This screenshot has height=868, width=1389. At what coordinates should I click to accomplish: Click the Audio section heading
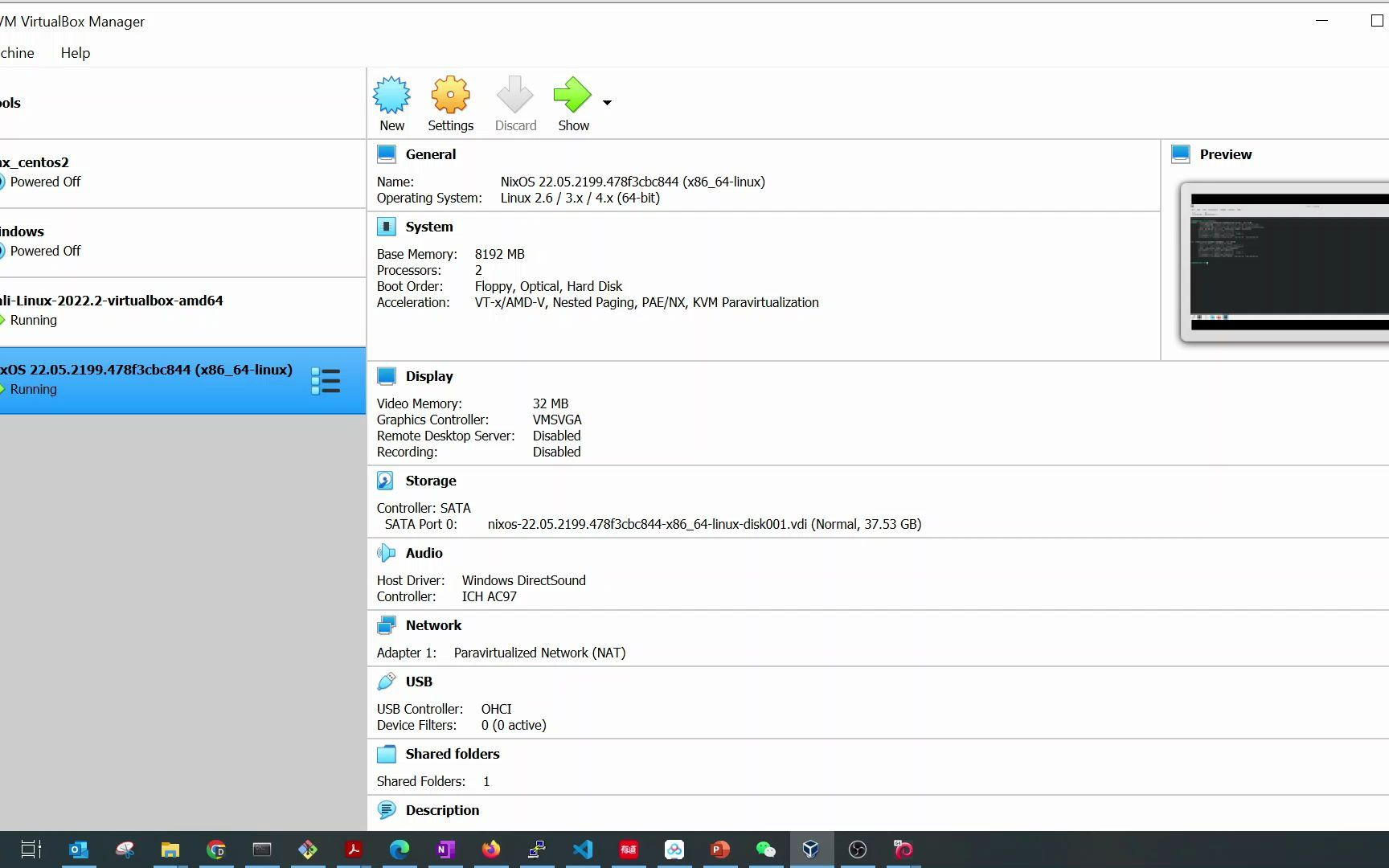point(424,553)
